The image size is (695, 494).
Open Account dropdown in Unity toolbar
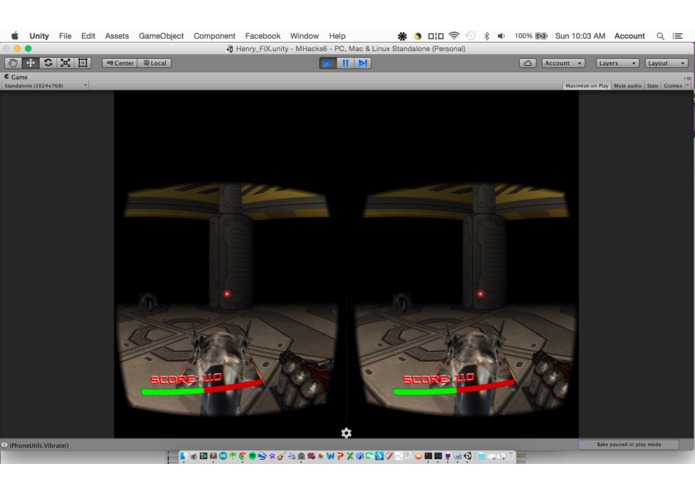pyautogui.click(x=563, y=63)
